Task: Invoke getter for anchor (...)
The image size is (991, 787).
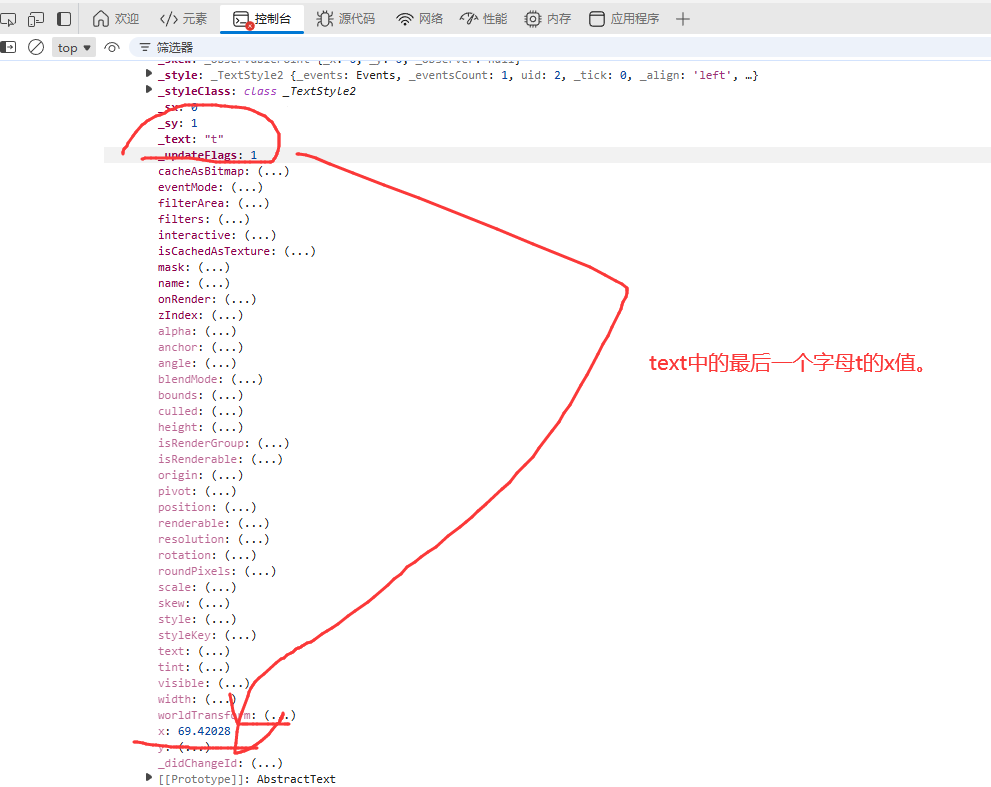Action: coord(227,347)
